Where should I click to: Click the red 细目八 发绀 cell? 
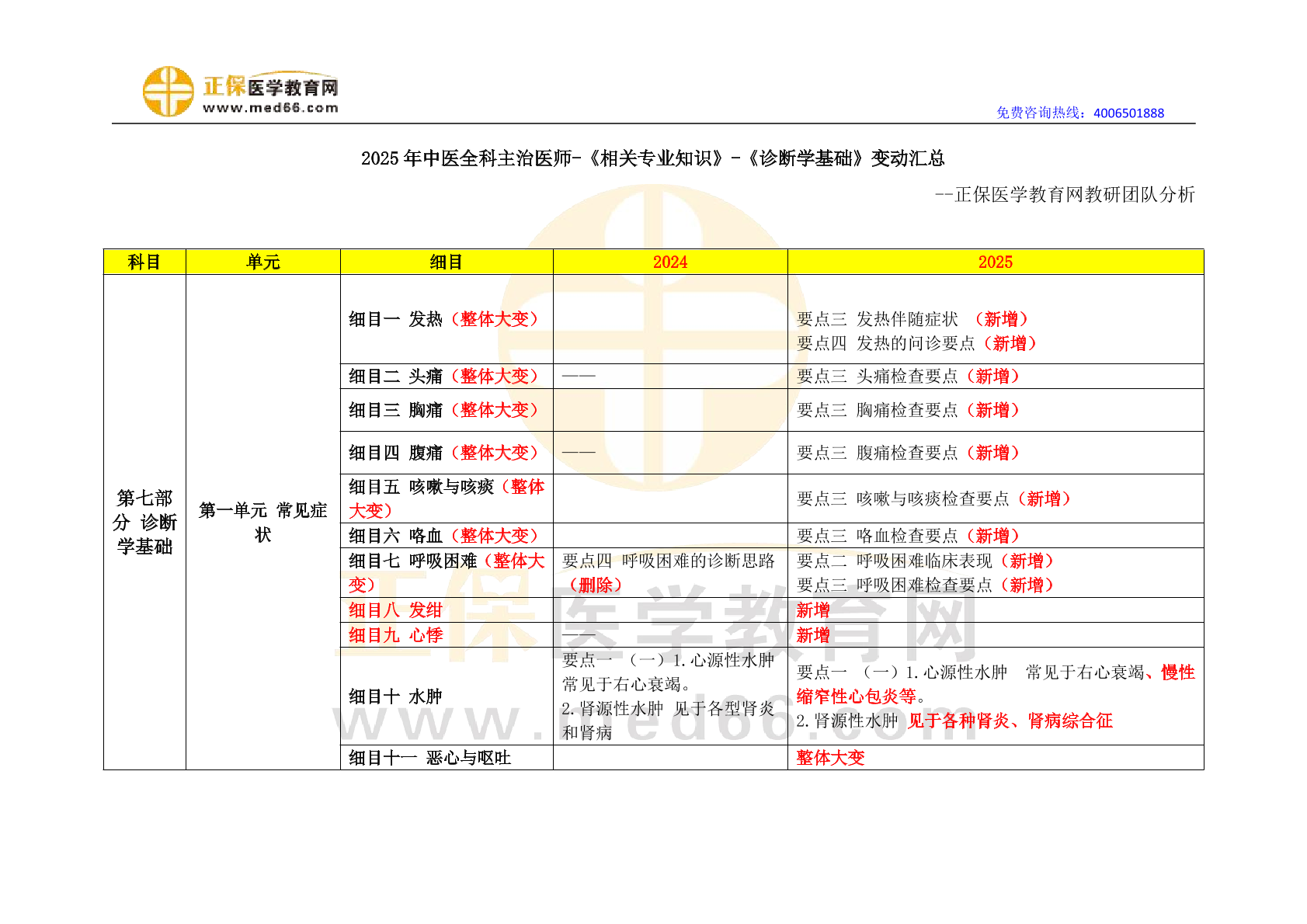pos(395,610)
